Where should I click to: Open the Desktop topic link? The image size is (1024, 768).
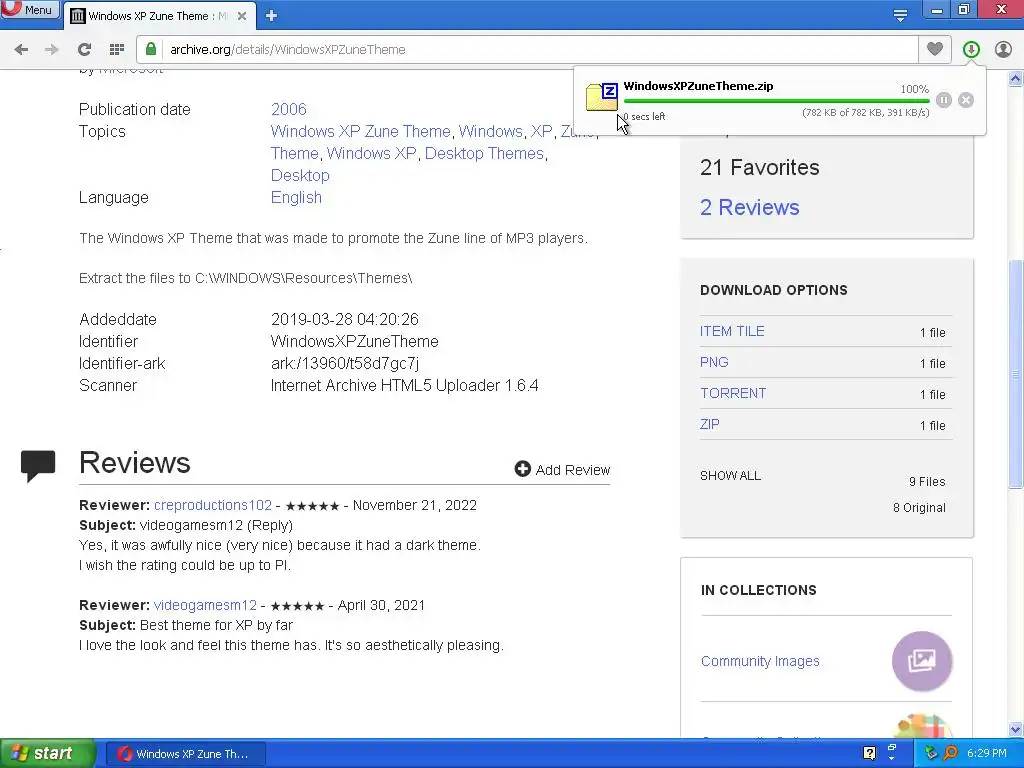(300, 176)
